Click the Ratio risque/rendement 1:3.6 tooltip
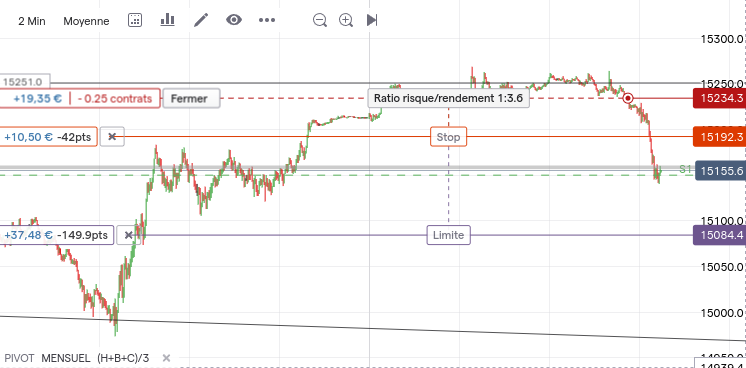Viewport: 746px width, 368px height. 448,99
